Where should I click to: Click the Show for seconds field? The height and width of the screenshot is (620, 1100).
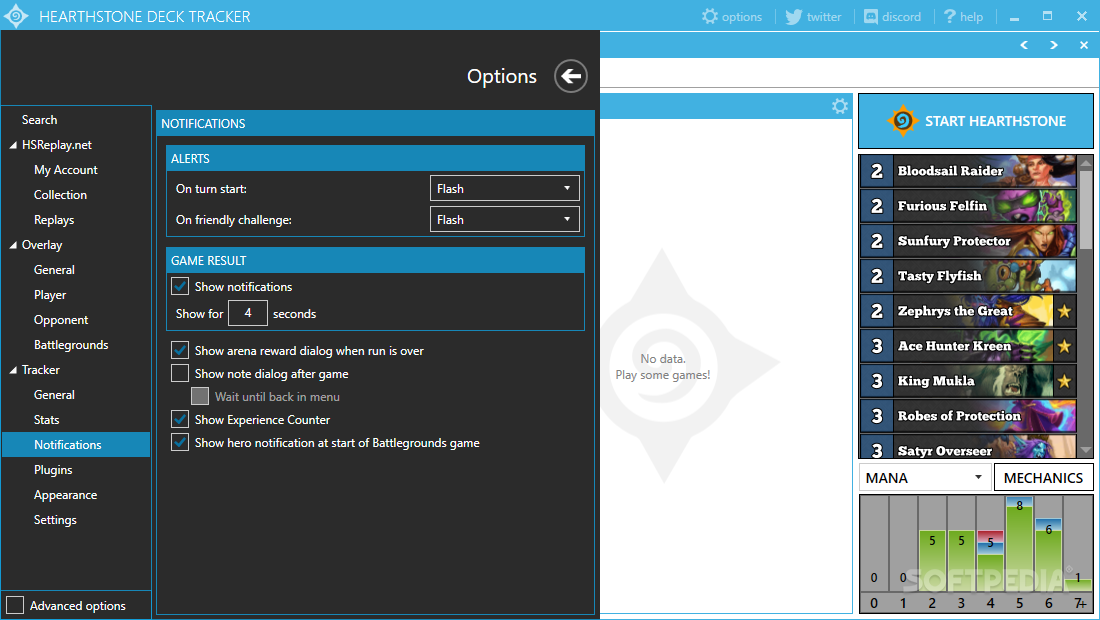point(248,313)
